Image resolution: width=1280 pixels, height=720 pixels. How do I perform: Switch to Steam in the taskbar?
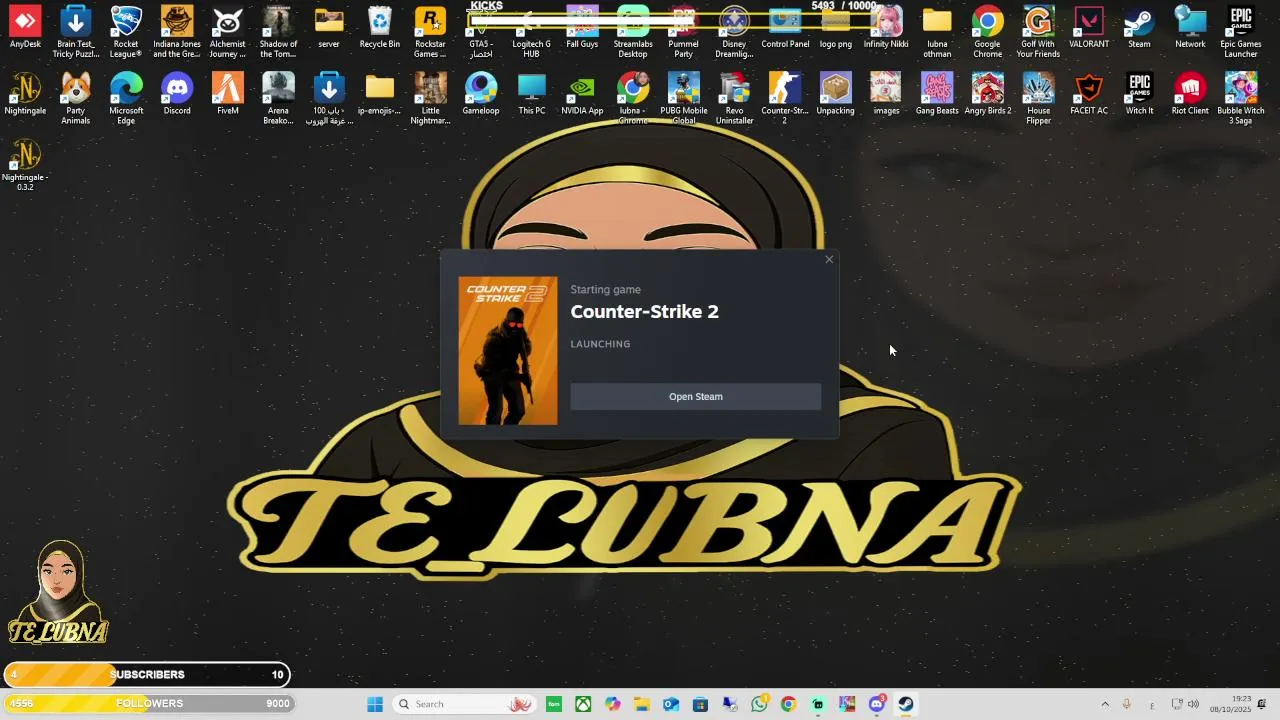(x=906, y=704)
